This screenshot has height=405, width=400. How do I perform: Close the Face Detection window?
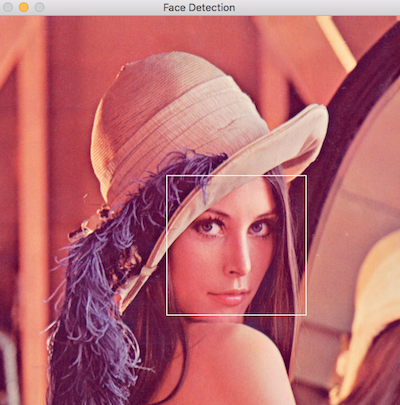click(8, 7)
